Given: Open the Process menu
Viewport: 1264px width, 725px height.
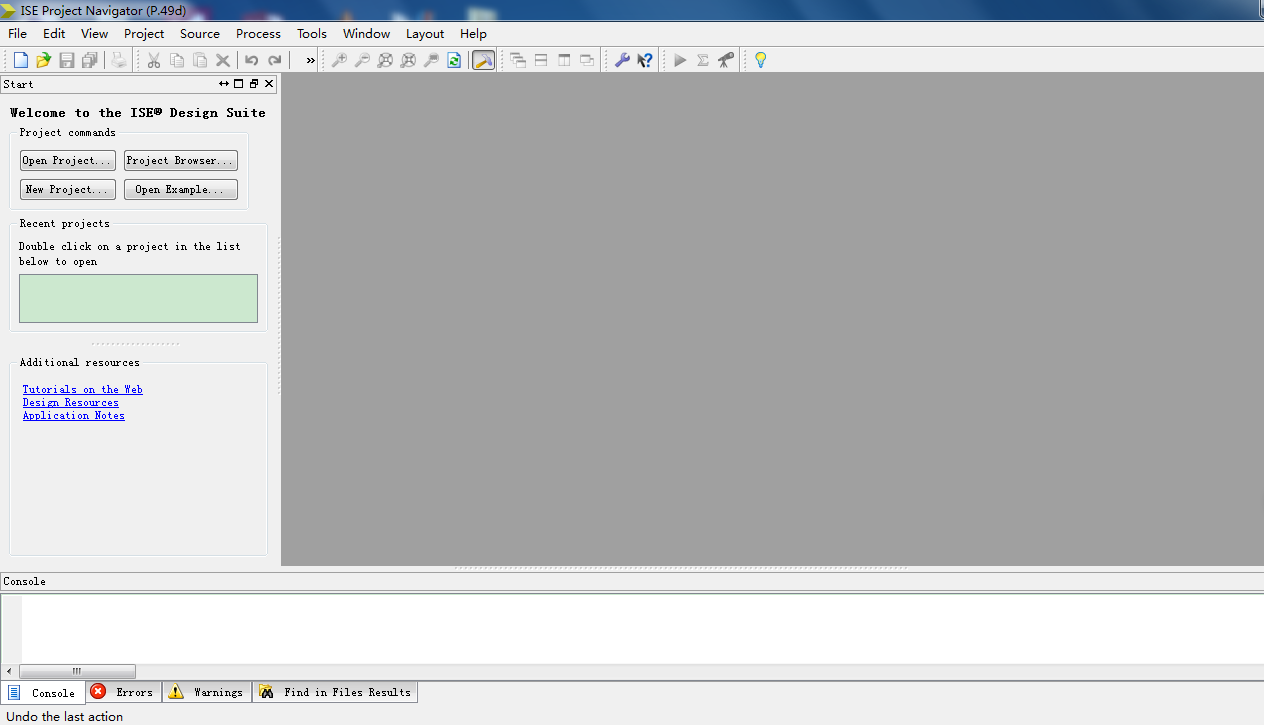Looking at the screenshot, I should coord(258,33).
